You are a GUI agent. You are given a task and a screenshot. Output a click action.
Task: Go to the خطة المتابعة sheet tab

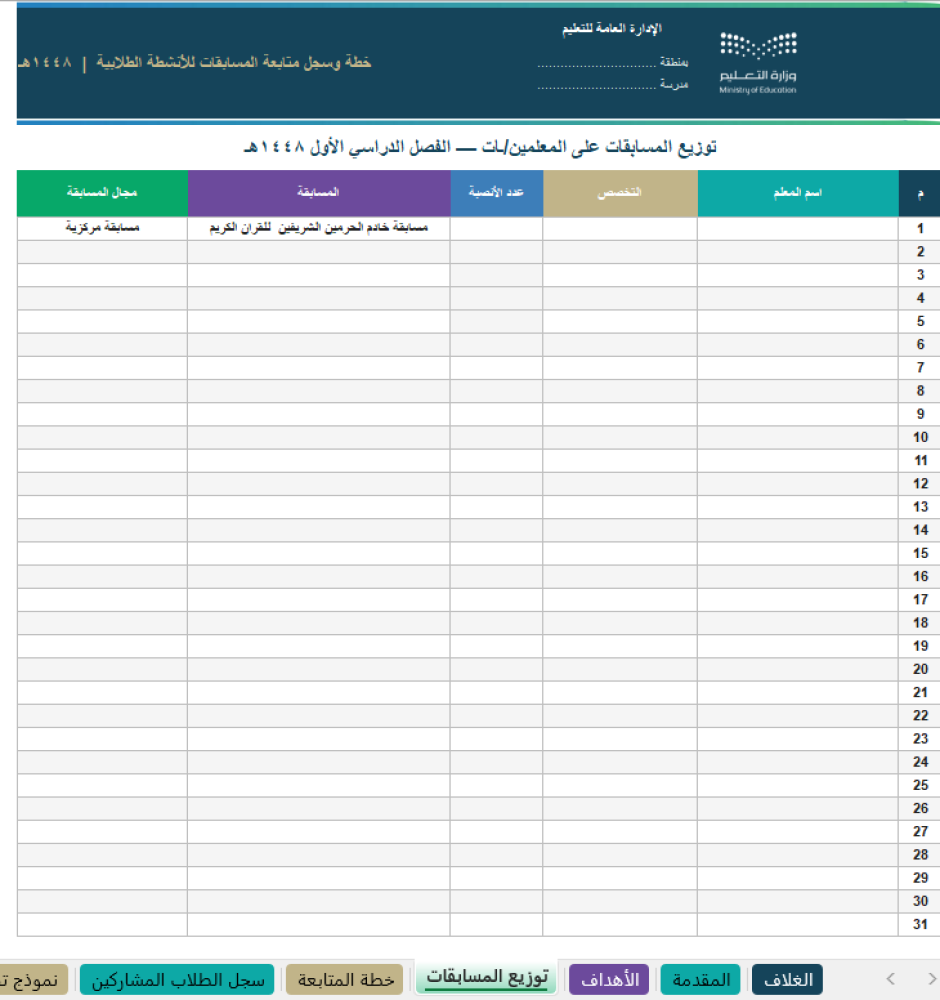(345, 979)
